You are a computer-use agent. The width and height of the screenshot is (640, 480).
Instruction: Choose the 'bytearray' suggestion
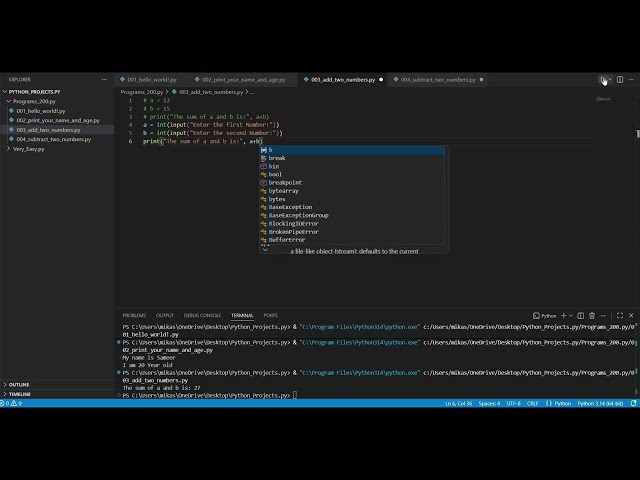pyautogui.click(x=352, y=191)
